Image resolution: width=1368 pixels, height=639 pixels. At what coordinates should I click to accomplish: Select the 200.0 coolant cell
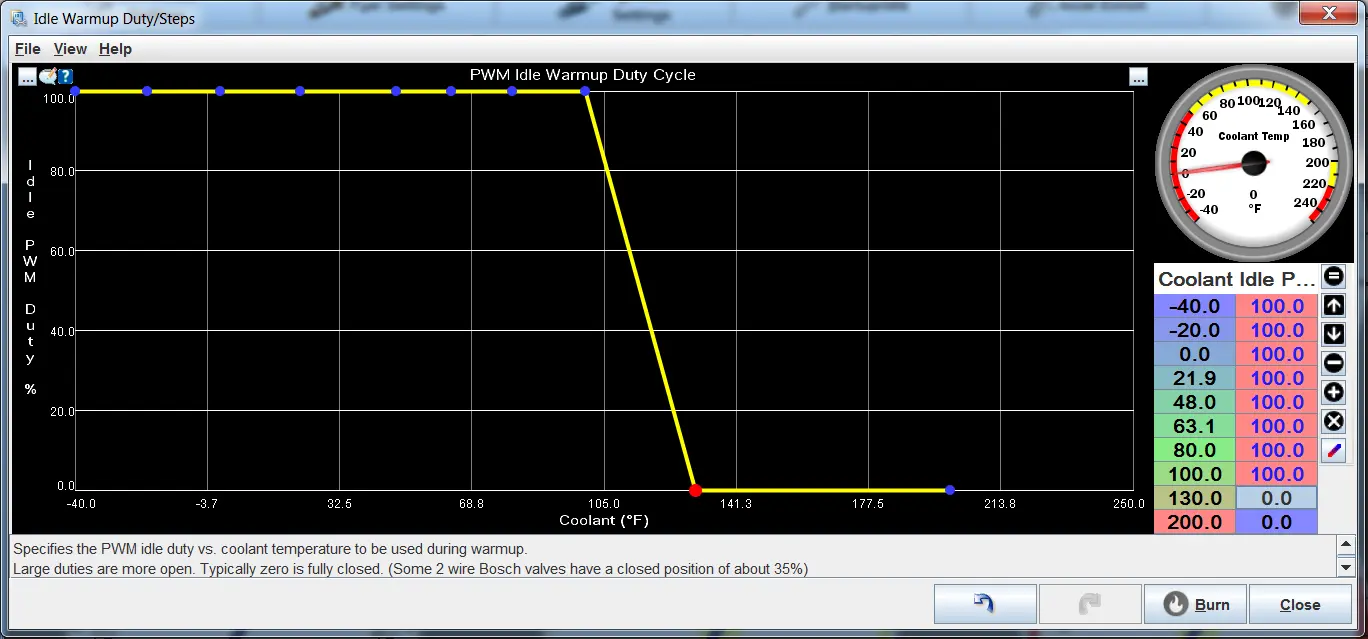point(1195,522)
